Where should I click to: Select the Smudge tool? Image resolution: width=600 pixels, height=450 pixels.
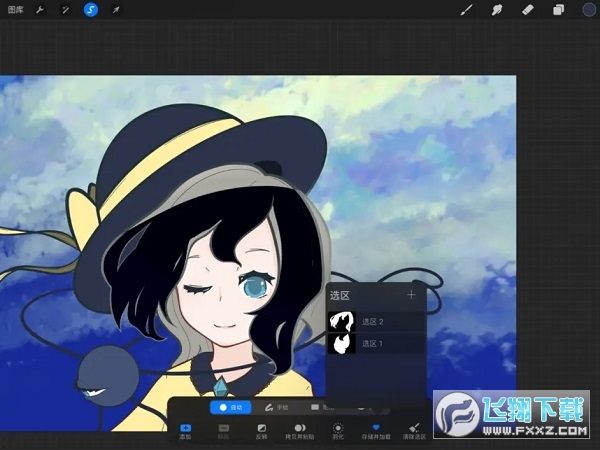497,10
